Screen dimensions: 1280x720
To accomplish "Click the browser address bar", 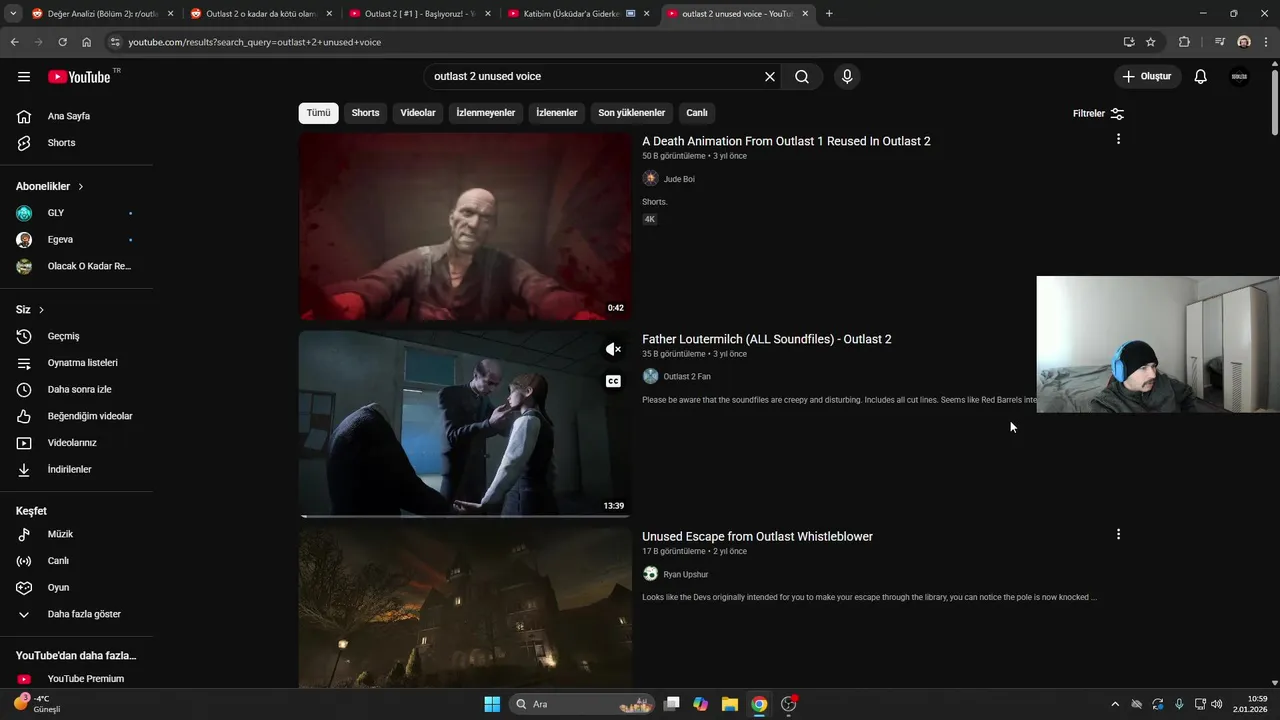I will 610,42.
